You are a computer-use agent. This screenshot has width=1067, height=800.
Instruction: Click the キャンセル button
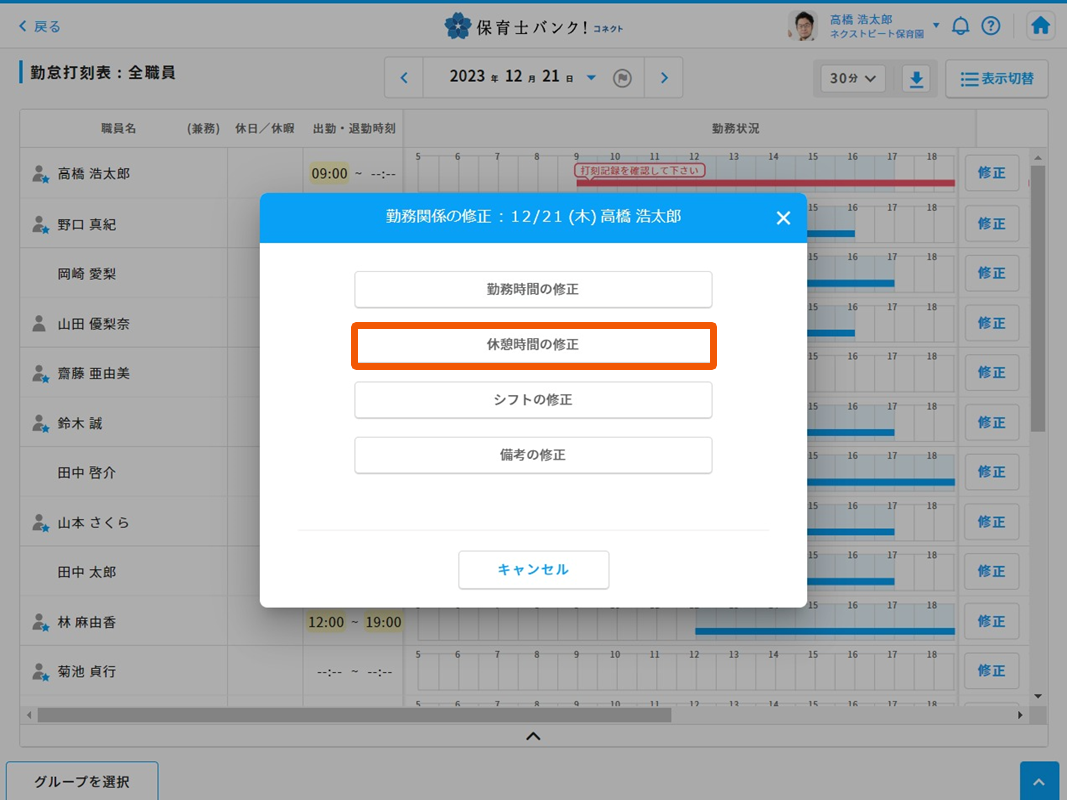tap(533, 570)
